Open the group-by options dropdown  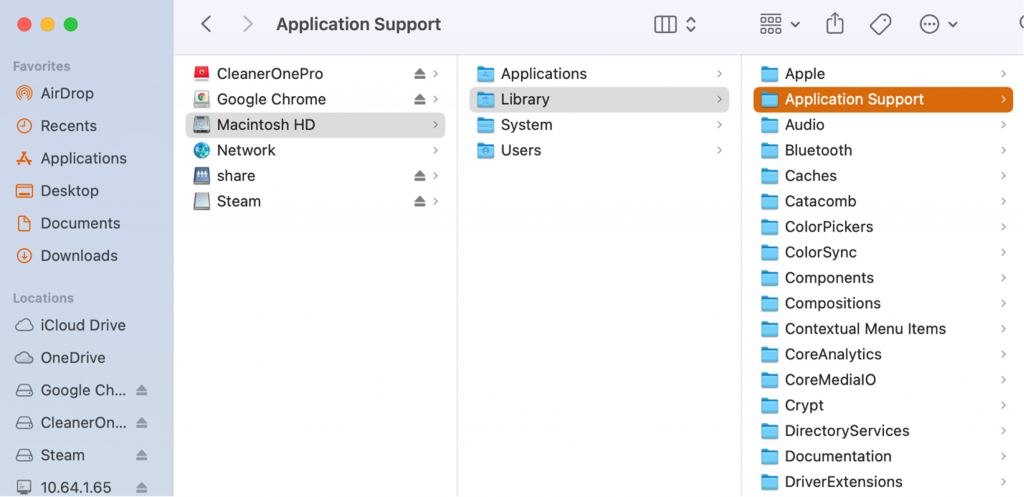coord(780,24)
